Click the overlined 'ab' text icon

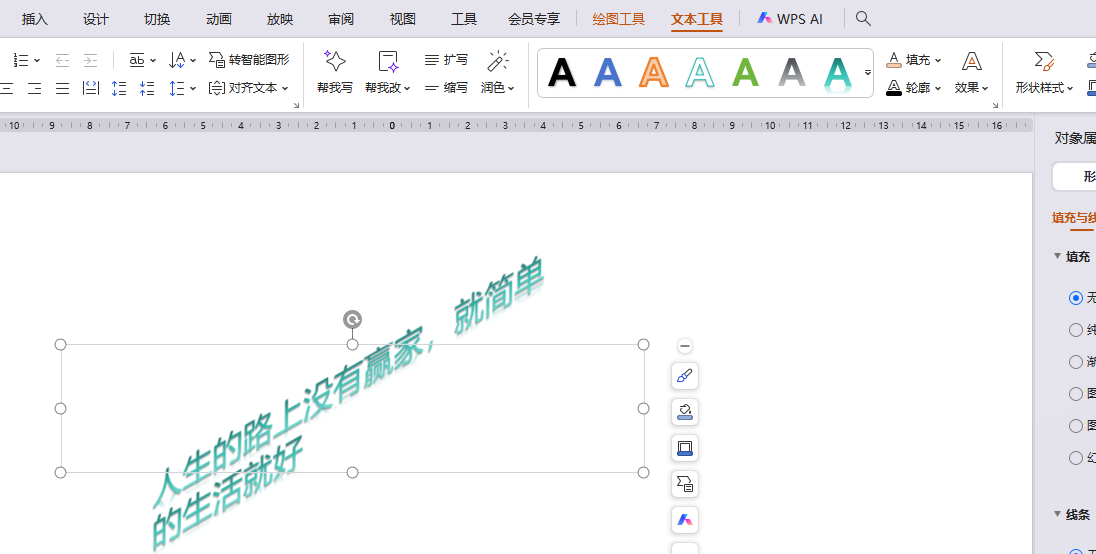(x=137, y=60)
